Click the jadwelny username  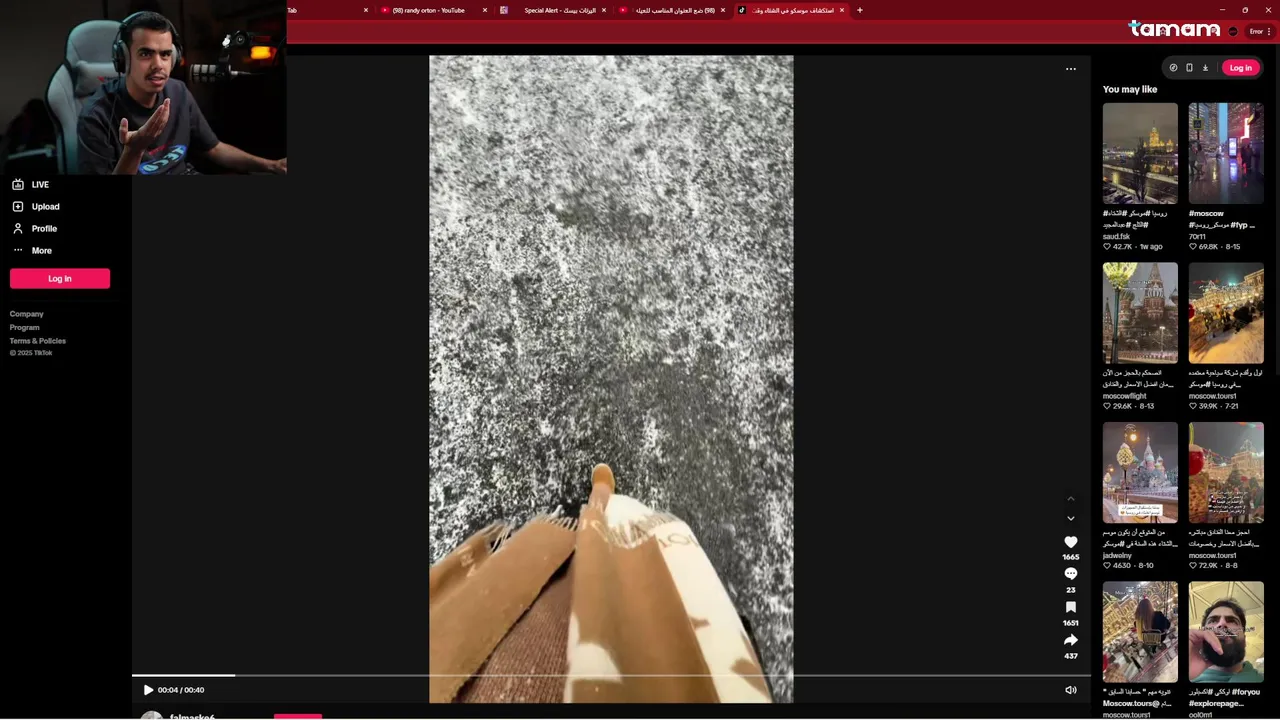pyautogui.click(x=1117, y=556)
